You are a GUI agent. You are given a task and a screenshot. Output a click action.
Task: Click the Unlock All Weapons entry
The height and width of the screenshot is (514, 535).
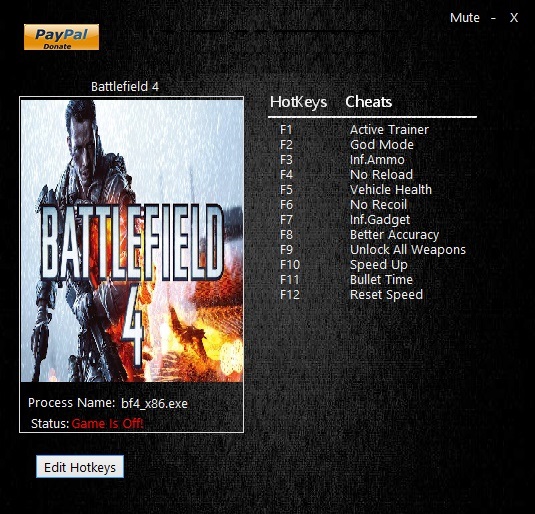tap(408, 250)
